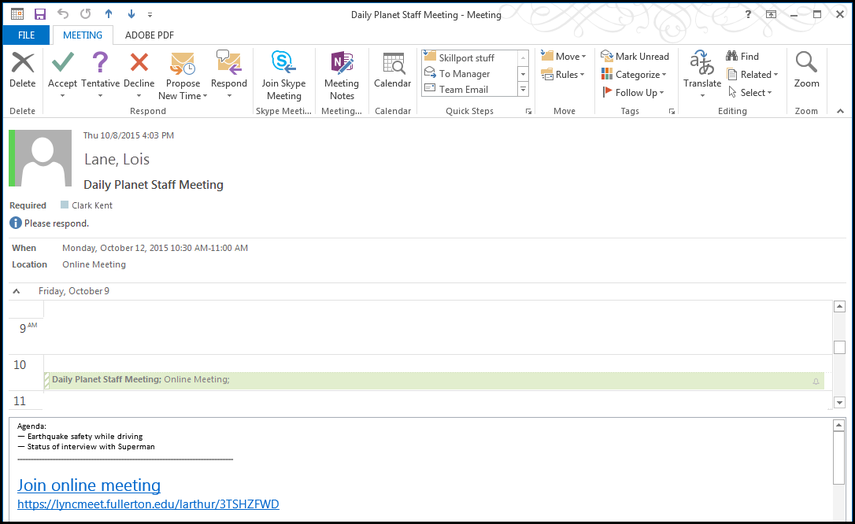Click the Save icon in title bar
This screenshot has width=855, height=524.
(40, 14)
